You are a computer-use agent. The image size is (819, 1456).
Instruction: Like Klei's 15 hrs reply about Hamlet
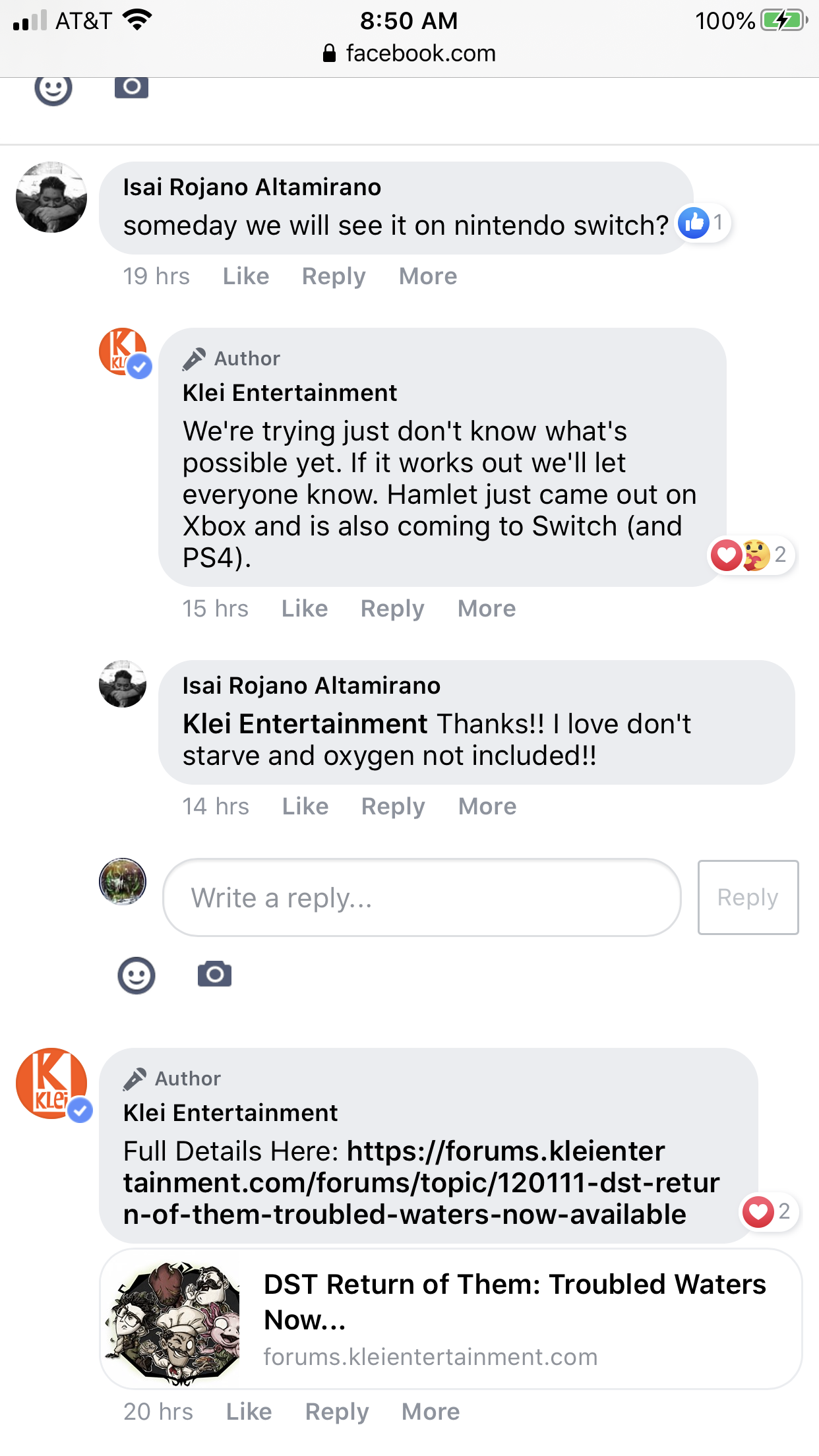pyautogui.click(x=305, y=609)
